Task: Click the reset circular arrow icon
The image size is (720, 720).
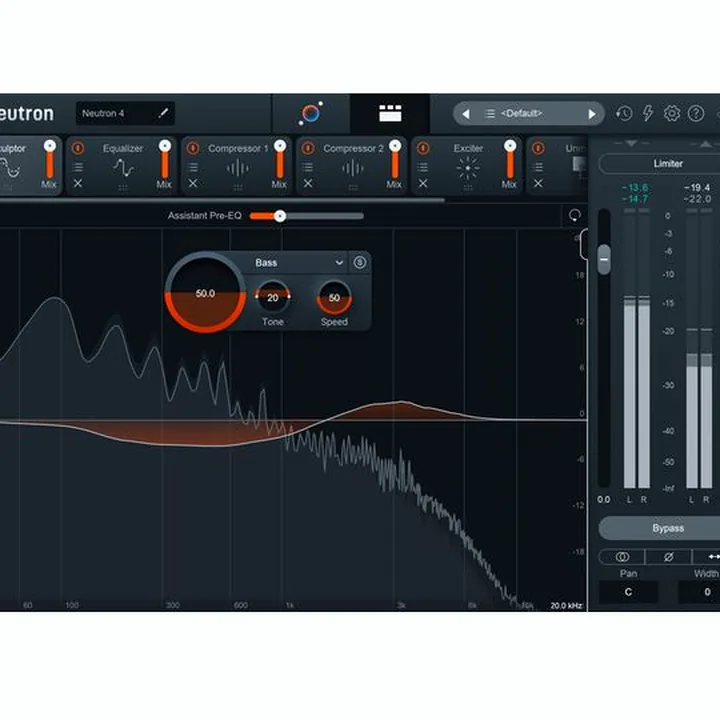Action: tap(575, 215)
